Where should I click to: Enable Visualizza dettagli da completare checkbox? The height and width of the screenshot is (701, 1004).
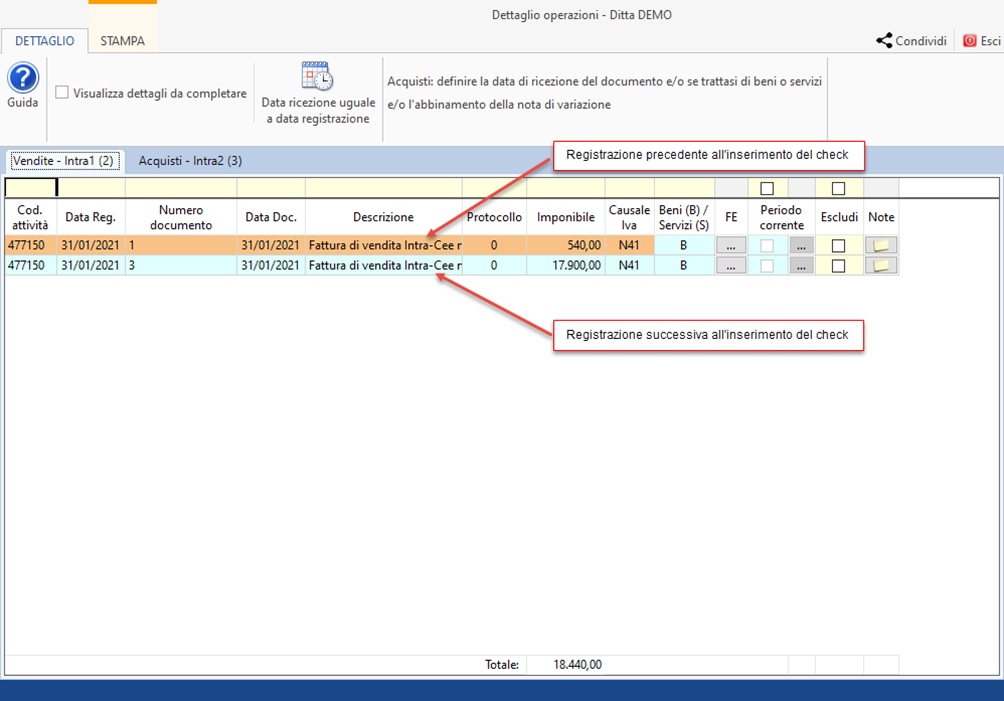pyautogui.click(x=62, y=93)
